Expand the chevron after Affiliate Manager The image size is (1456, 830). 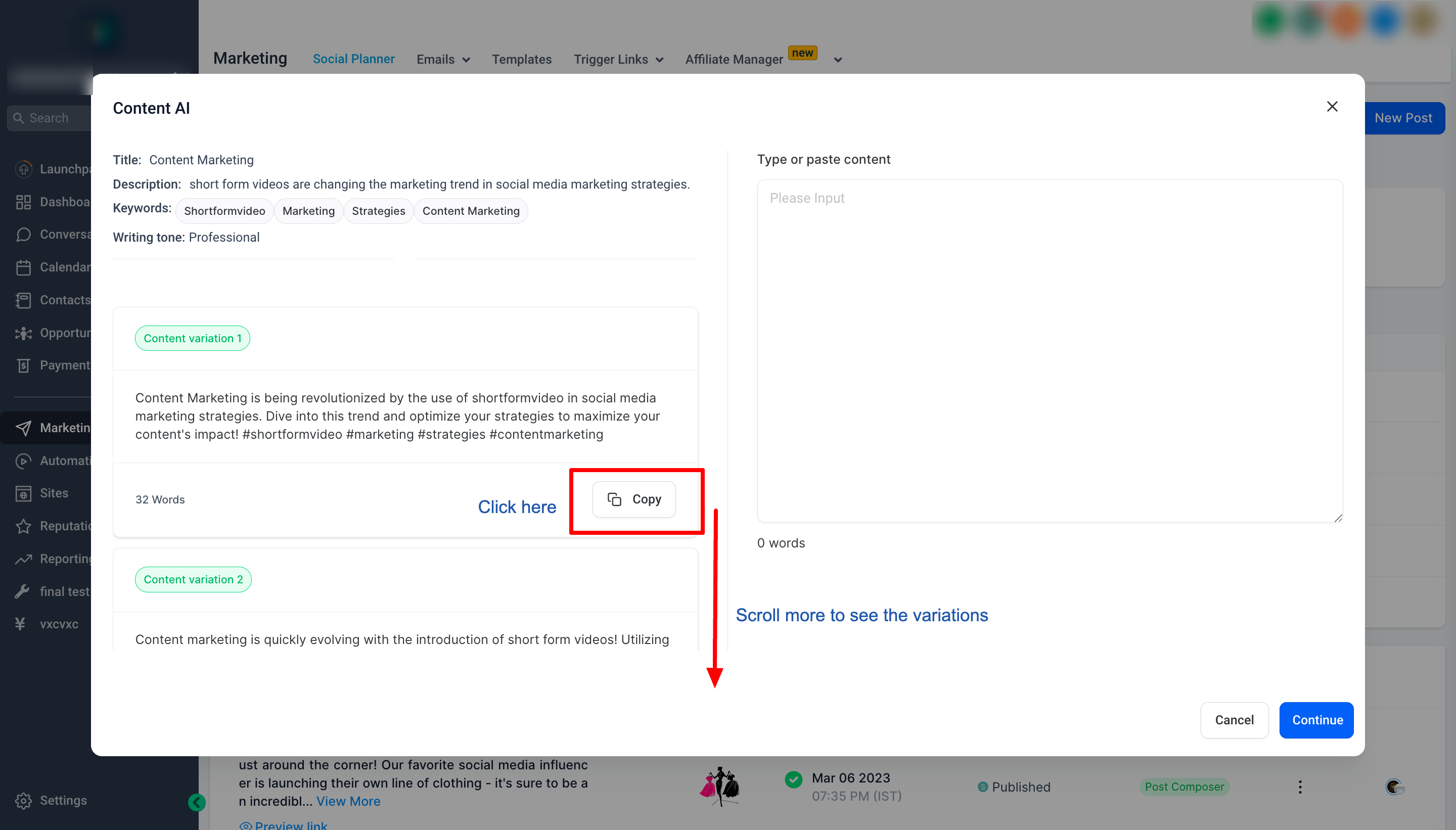pyautogui.click(x=838, y=60)
